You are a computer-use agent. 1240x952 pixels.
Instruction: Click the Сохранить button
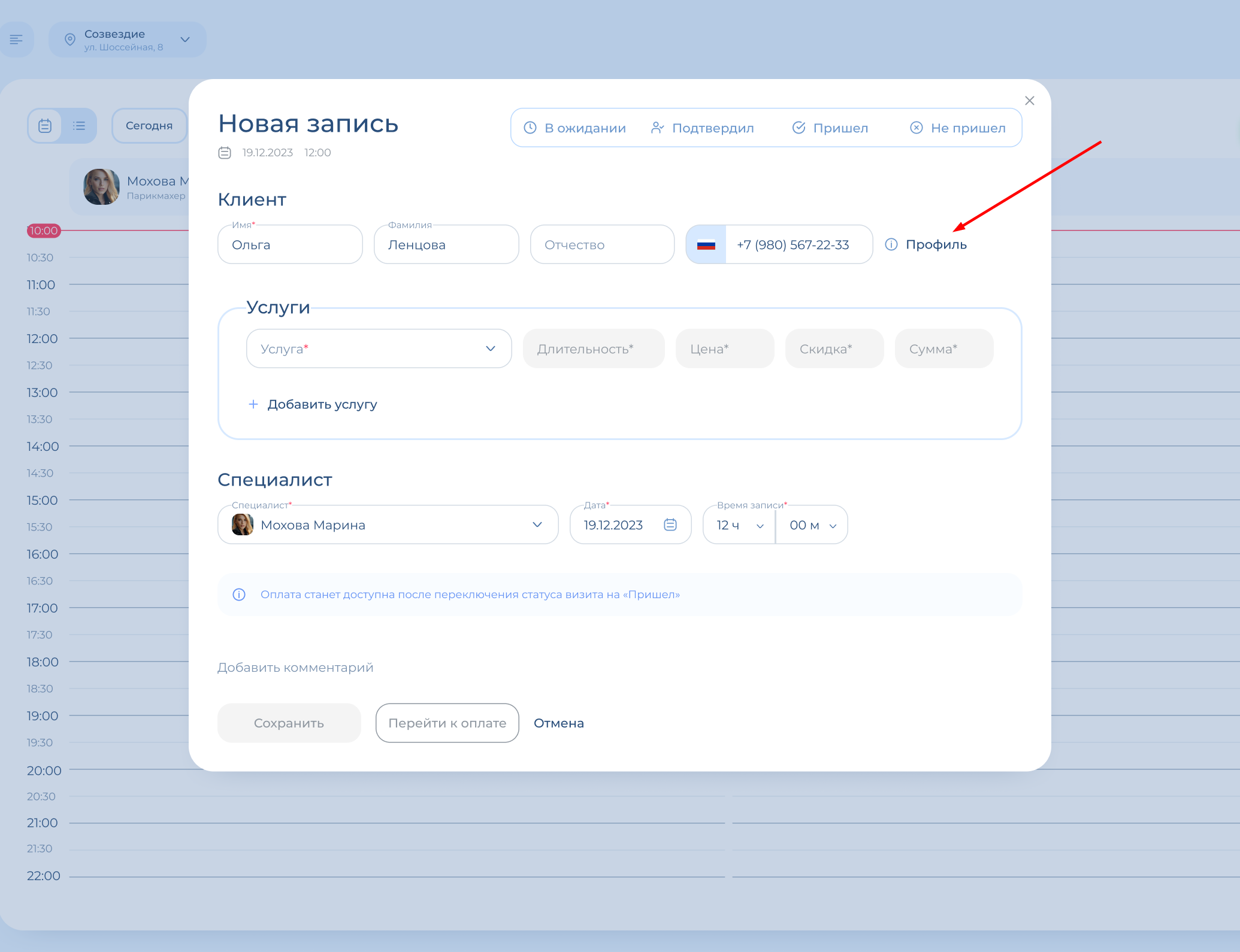pos(289,723)
